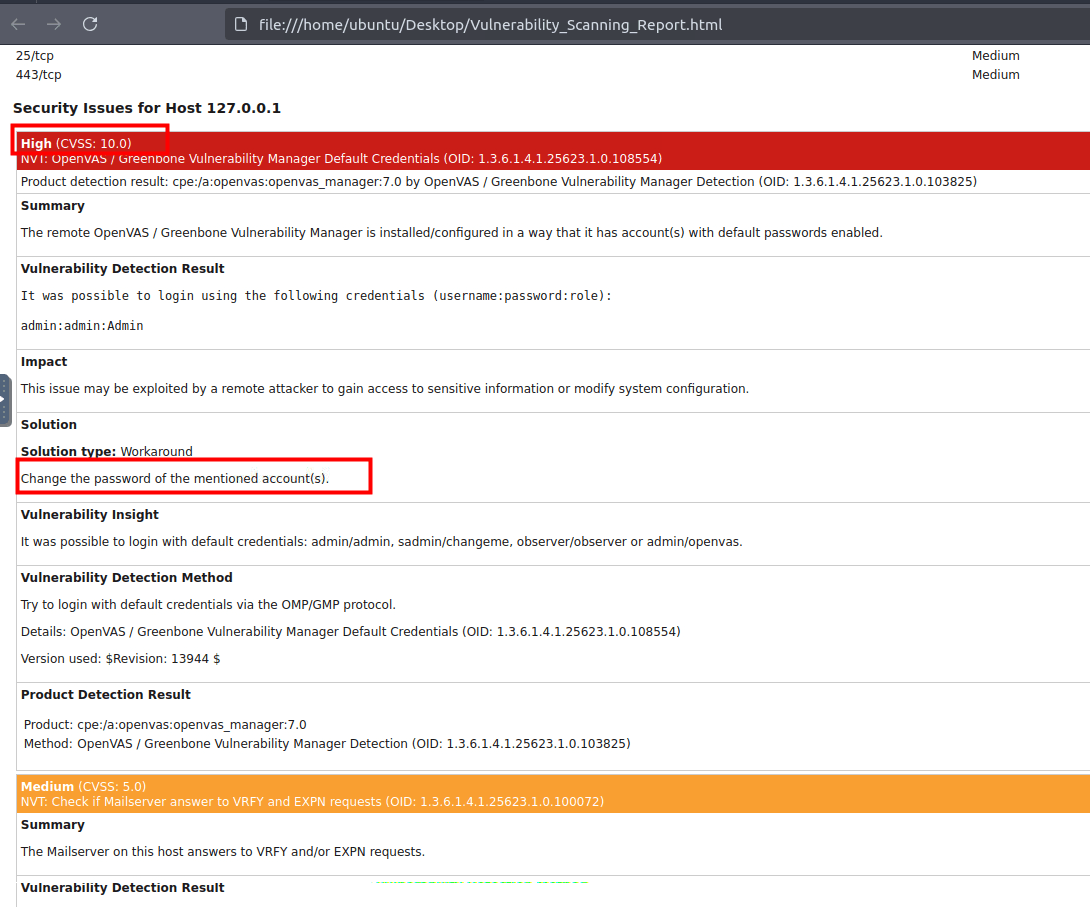Click the Security Issues for Host 127.0.0.1 heading
The width and height of the screenshot is (1090, 907).
click(x=147, y=108)
